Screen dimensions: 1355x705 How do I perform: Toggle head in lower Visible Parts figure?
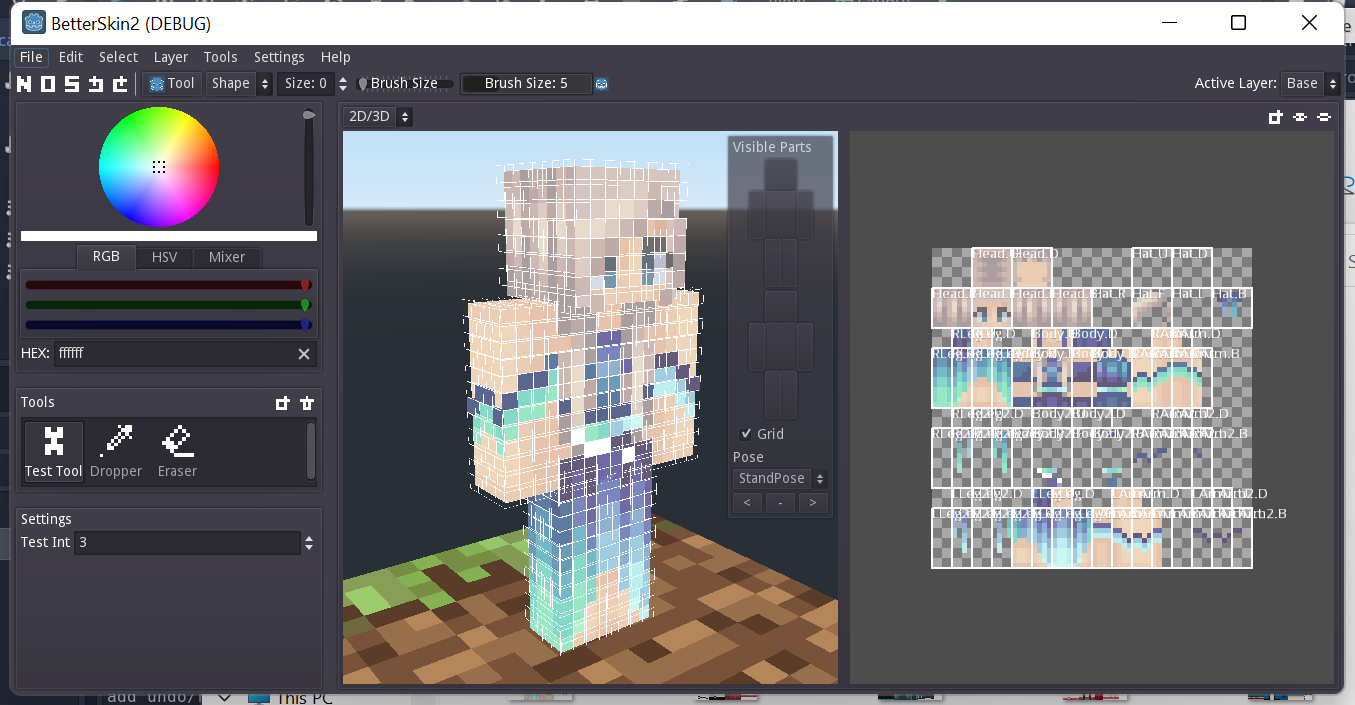[x=780, y=306]
